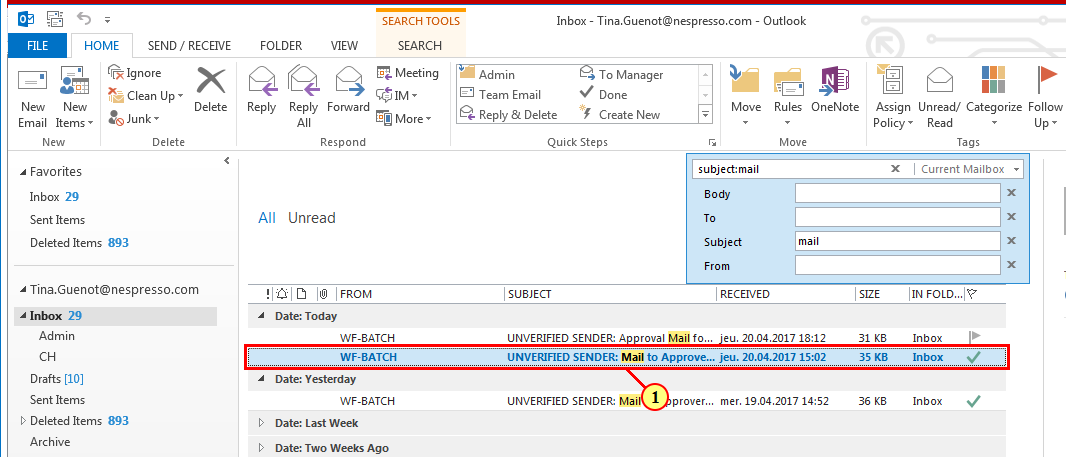Toggle Unread/Read status
Image resolution: width=1066 pixels, height=457 pixels.
coord(940,97)
